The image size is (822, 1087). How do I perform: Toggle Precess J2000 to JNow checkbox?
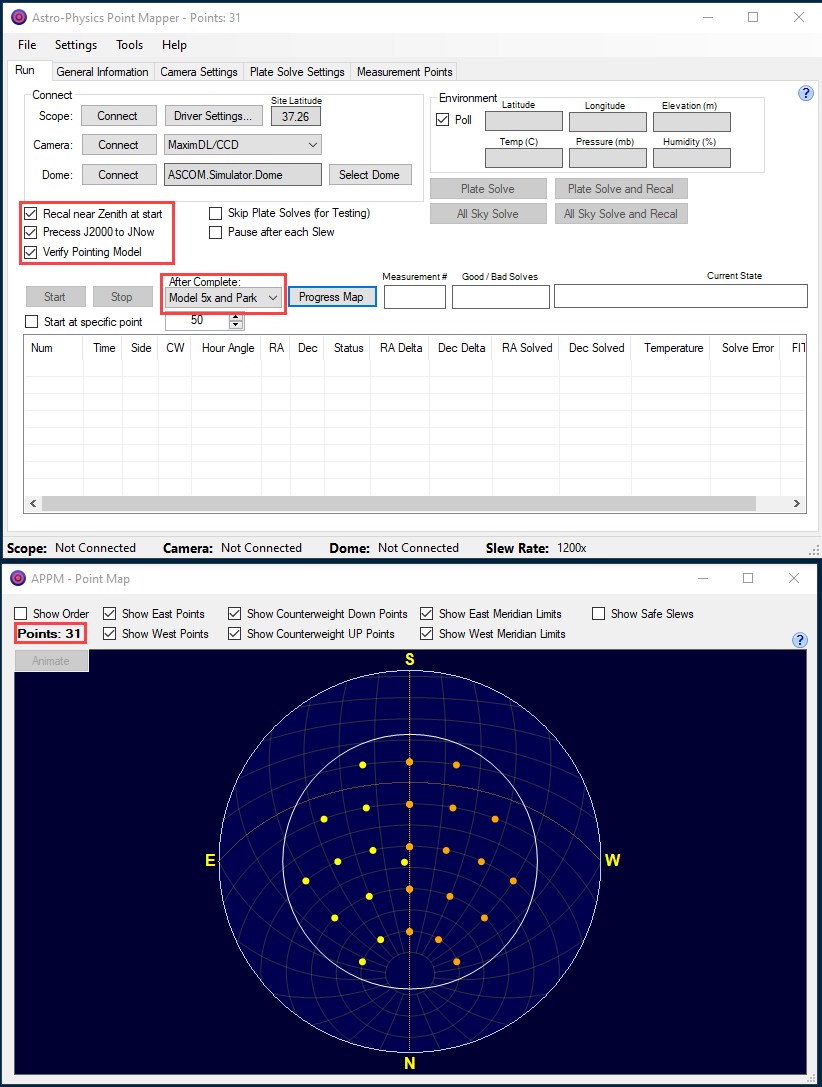(30, 232)
